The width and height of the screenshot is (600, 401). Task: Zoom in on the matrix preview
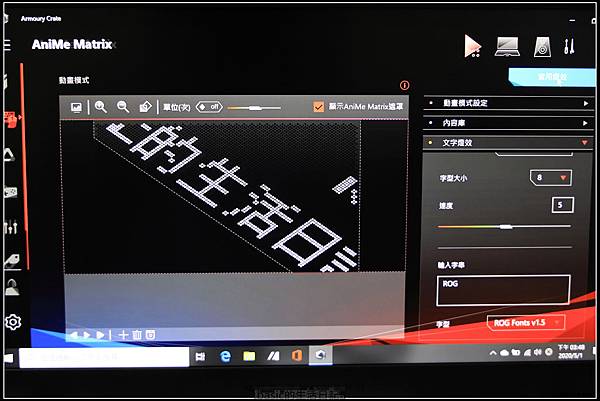coord(101,107)
